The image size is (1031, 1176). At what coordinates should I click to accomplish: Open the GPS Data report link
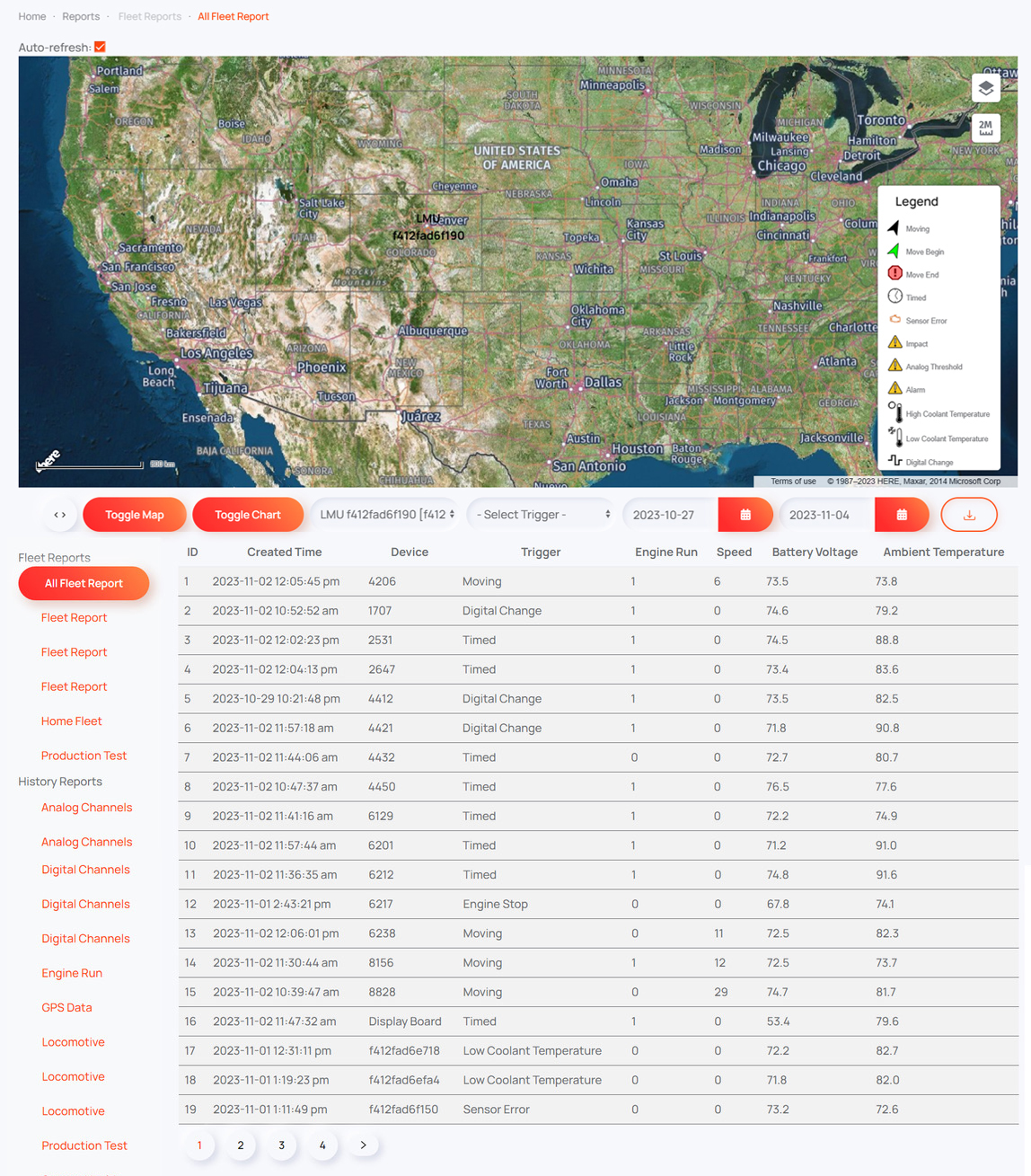66,1008
